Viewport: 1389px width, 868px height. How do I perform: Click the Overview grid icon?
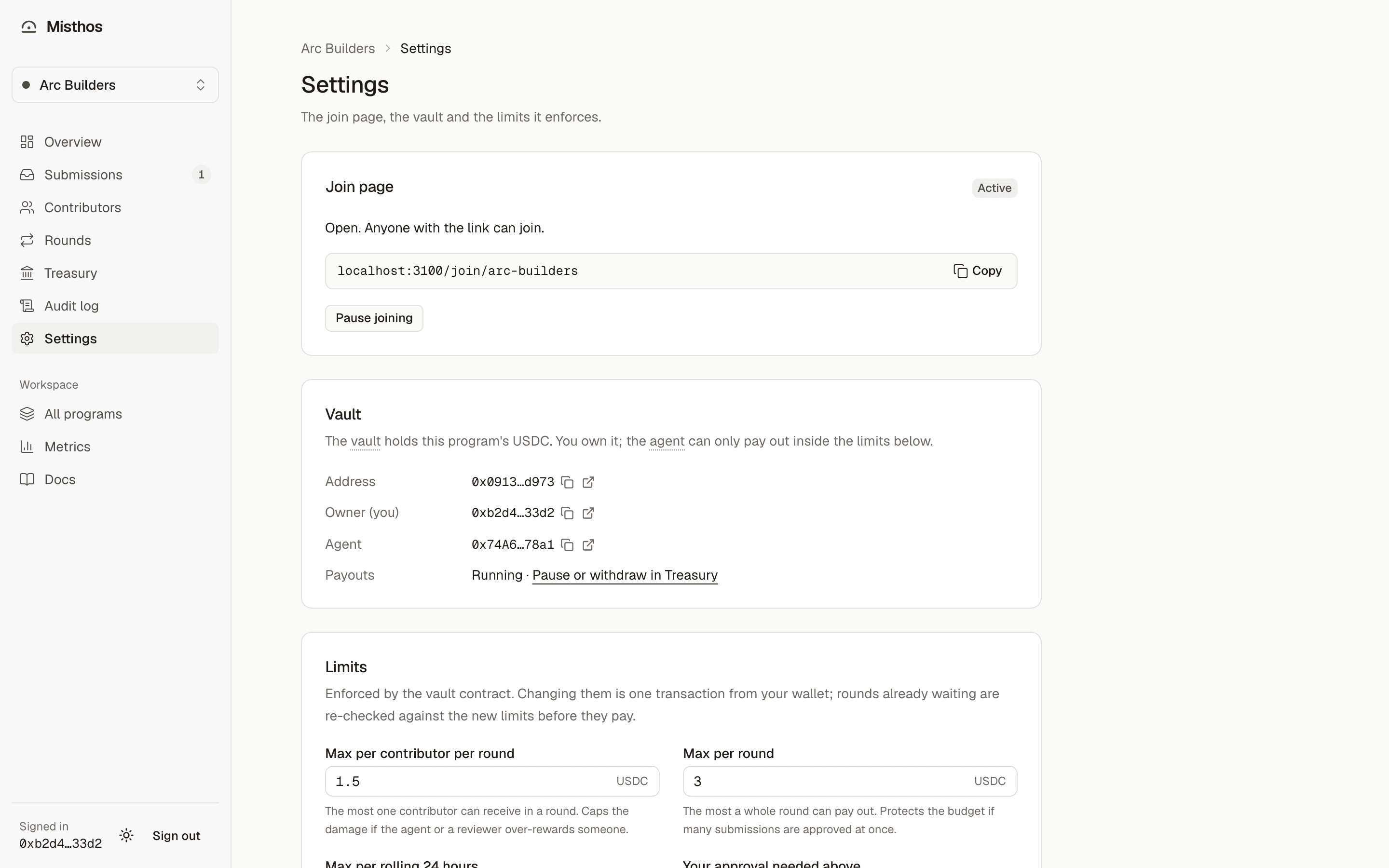(x=27, y=142)
